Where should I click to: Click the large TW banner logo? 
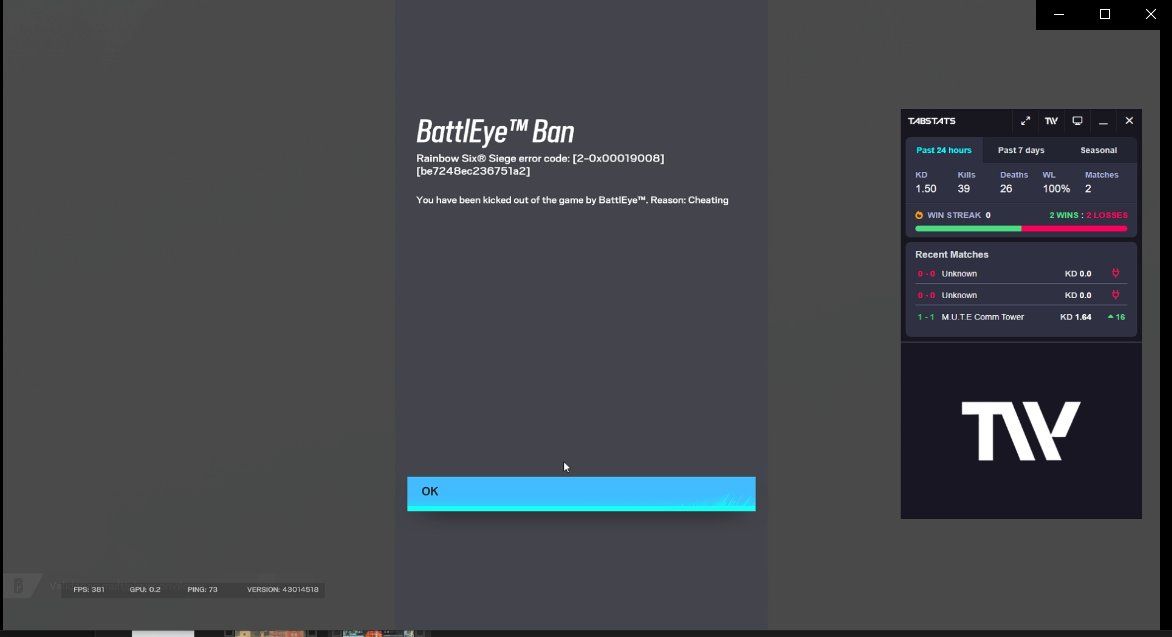(x=1021, y=431)
